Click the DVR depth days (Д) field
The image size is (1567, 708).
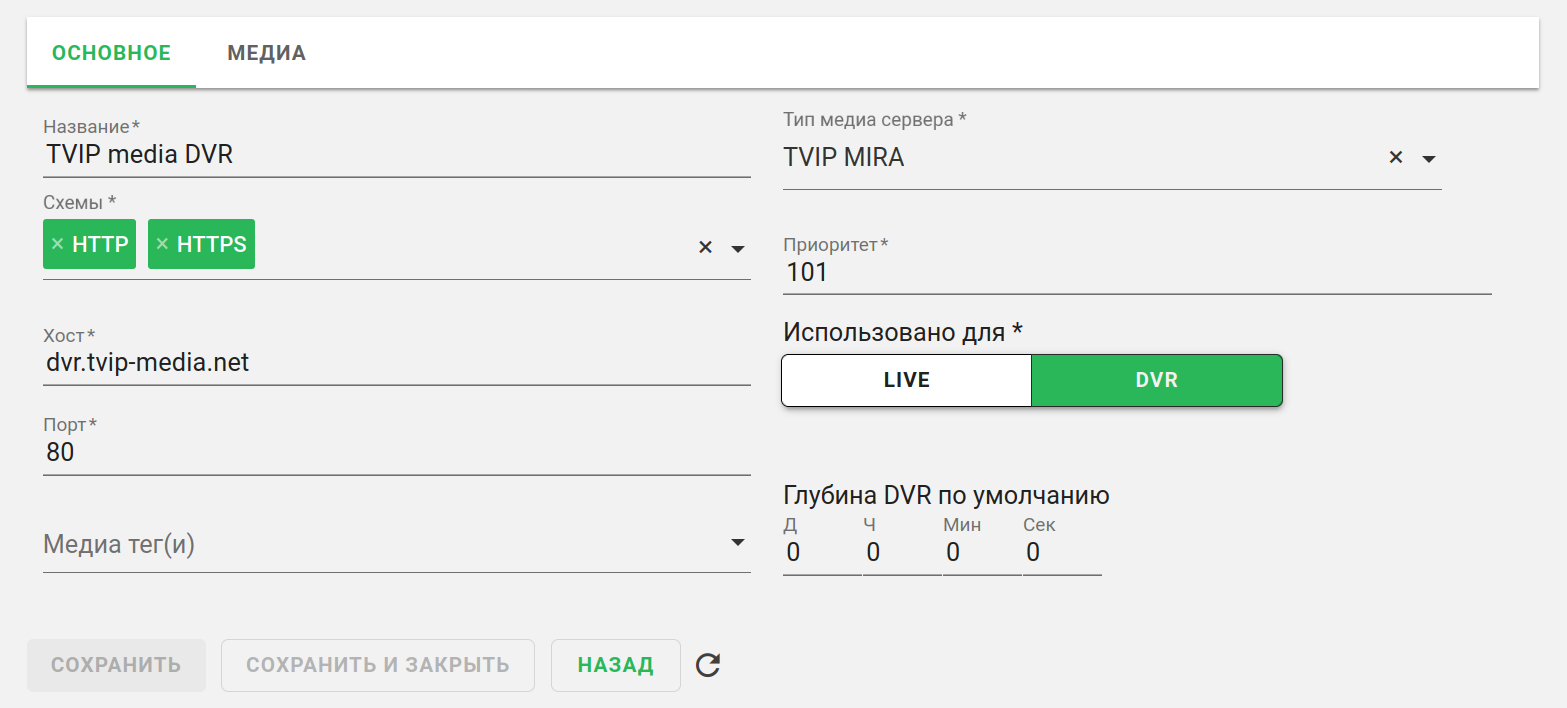coord(820,553)
